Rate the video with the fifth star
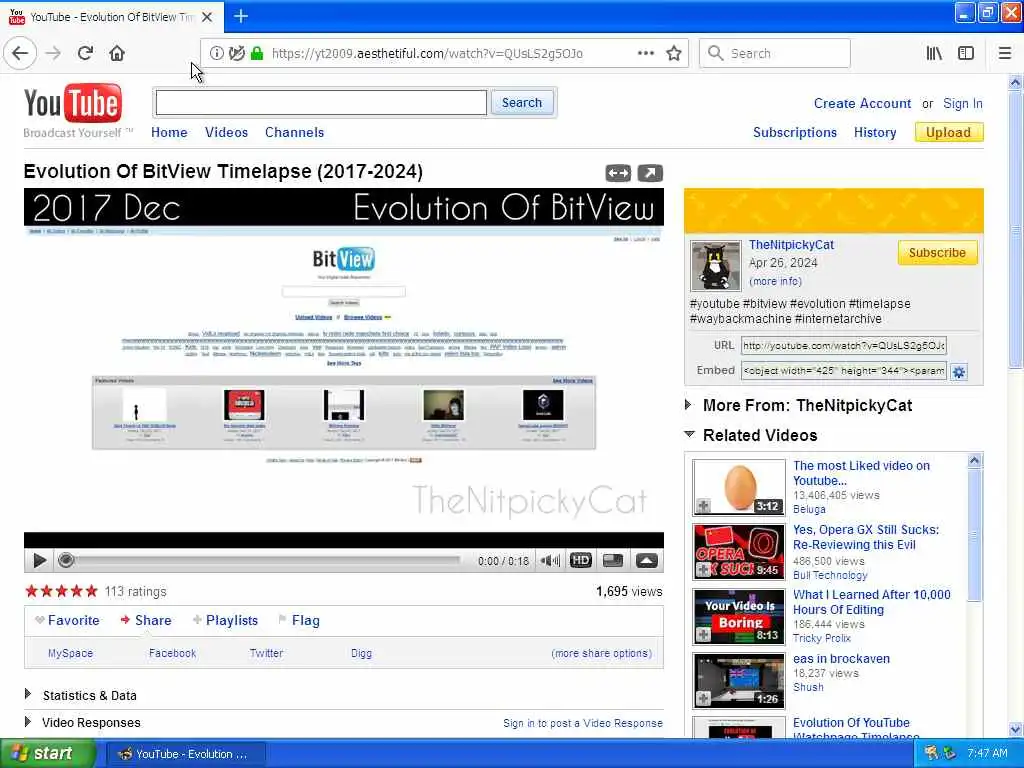This screenshot has height=768, width=1024. coord(91,592)
